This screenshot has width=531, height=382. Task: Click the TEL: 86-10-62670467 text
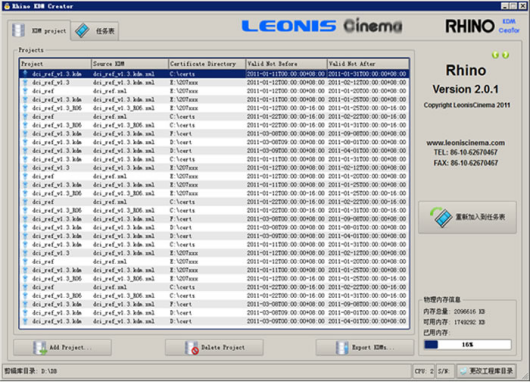click(x=466, y=152)
